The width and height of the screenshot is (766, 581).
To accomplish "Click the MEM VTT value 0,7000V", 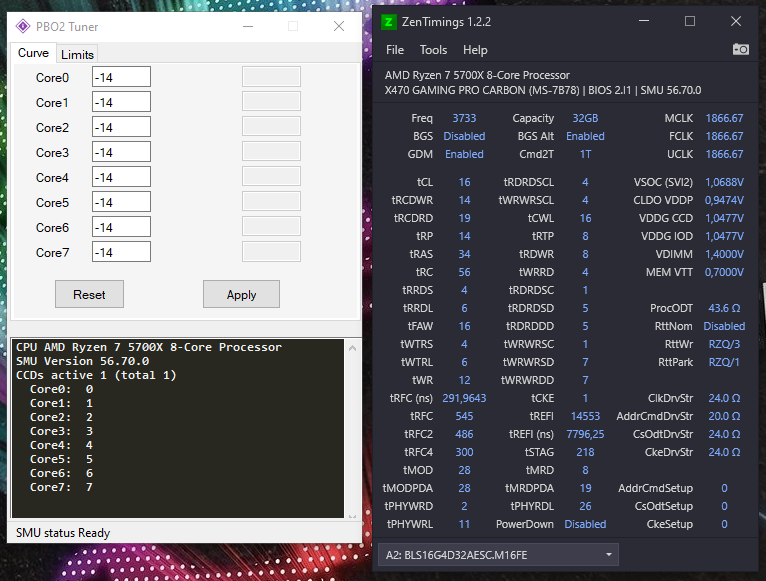I will (724, 272).
